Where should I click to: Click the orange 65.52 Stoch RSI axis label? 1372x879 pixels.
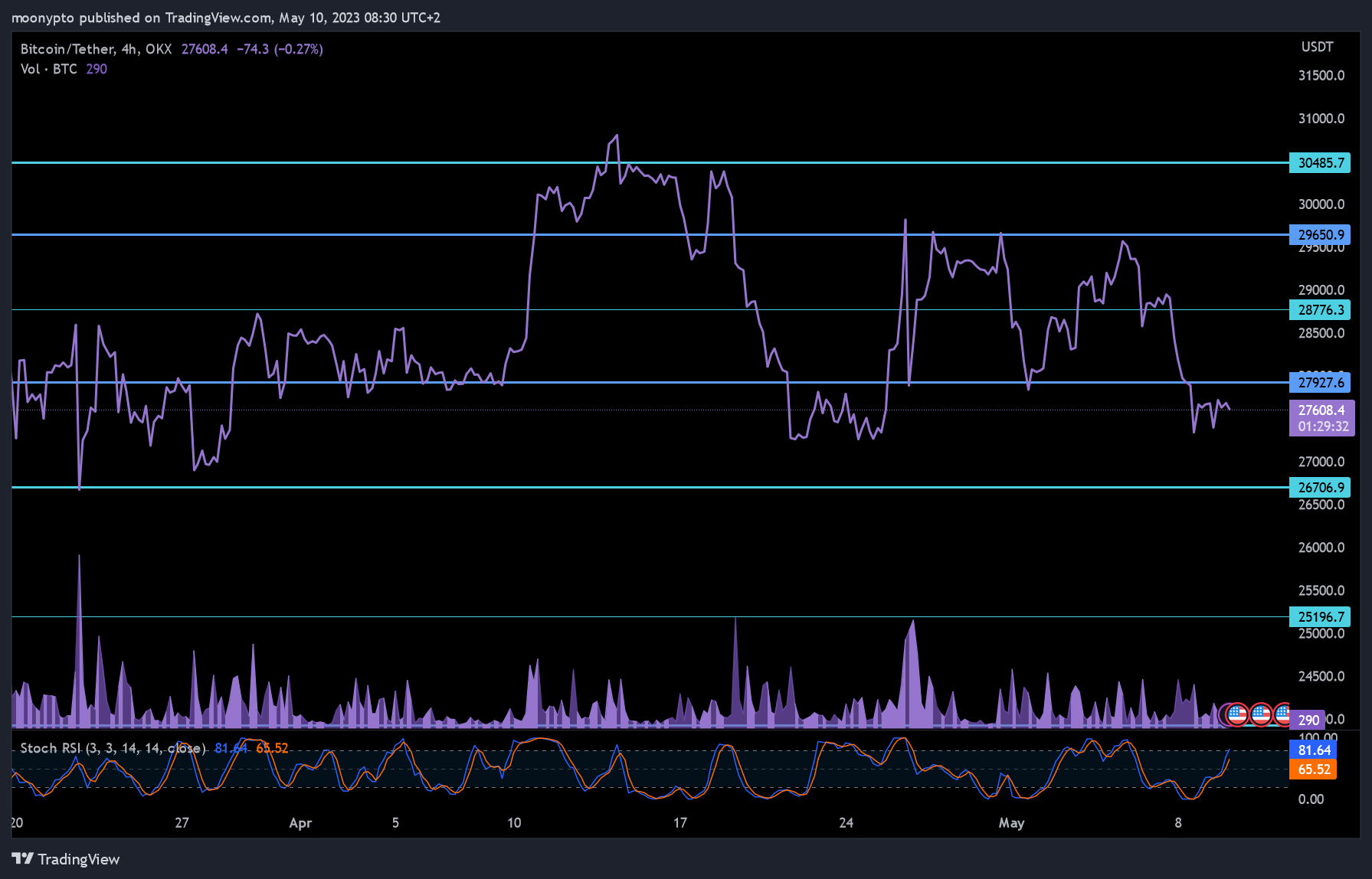point(1314,770)
